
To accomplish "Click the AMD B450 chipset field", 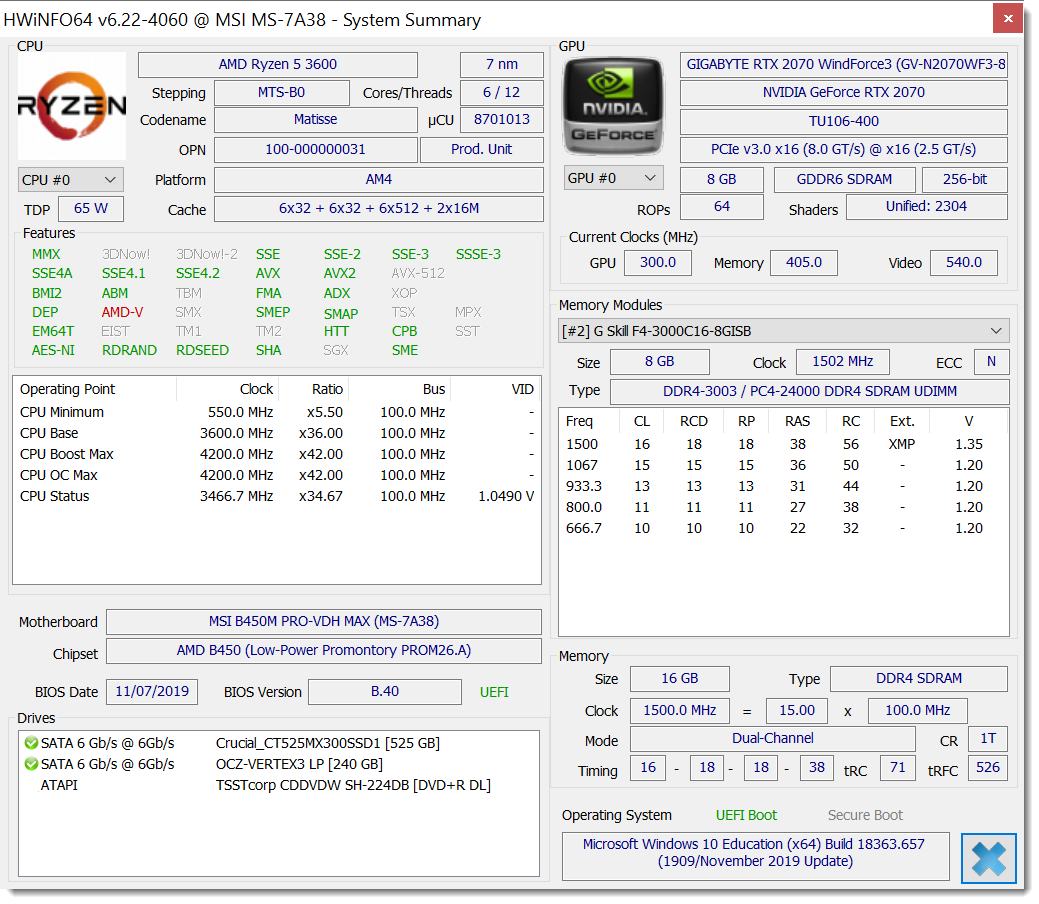I will coord(324,651).
